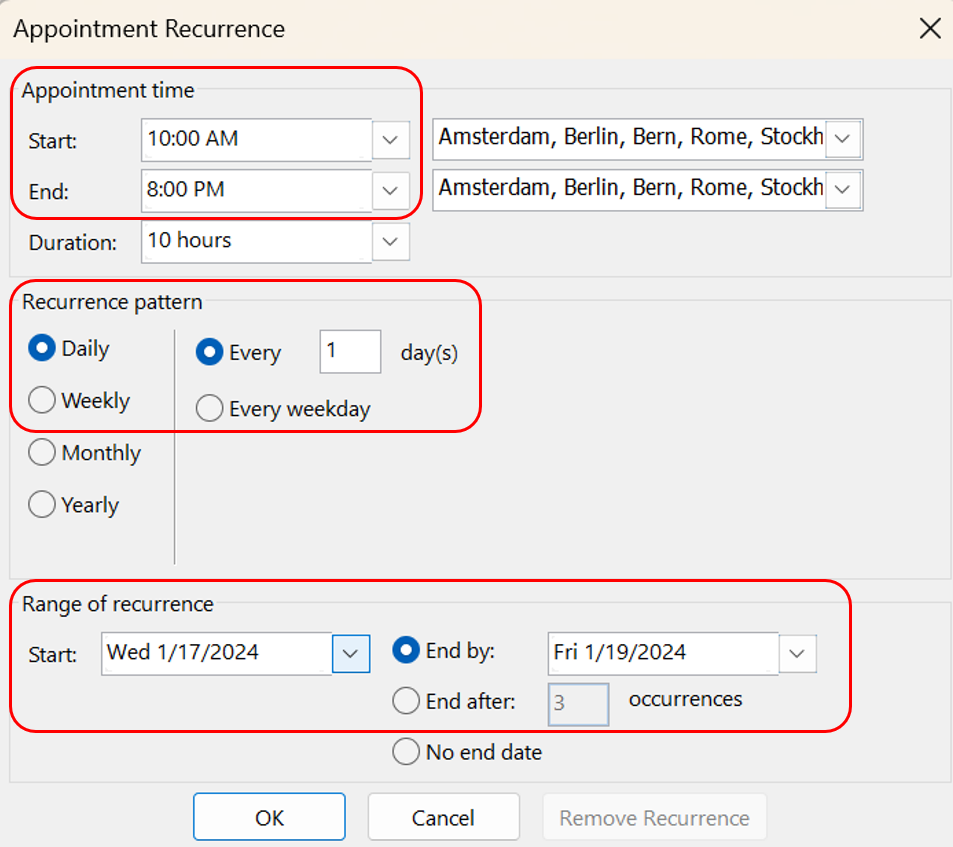Screen dimensions: 953x847
Task: Select the Every day(s) option
Action: pos(210,352)
